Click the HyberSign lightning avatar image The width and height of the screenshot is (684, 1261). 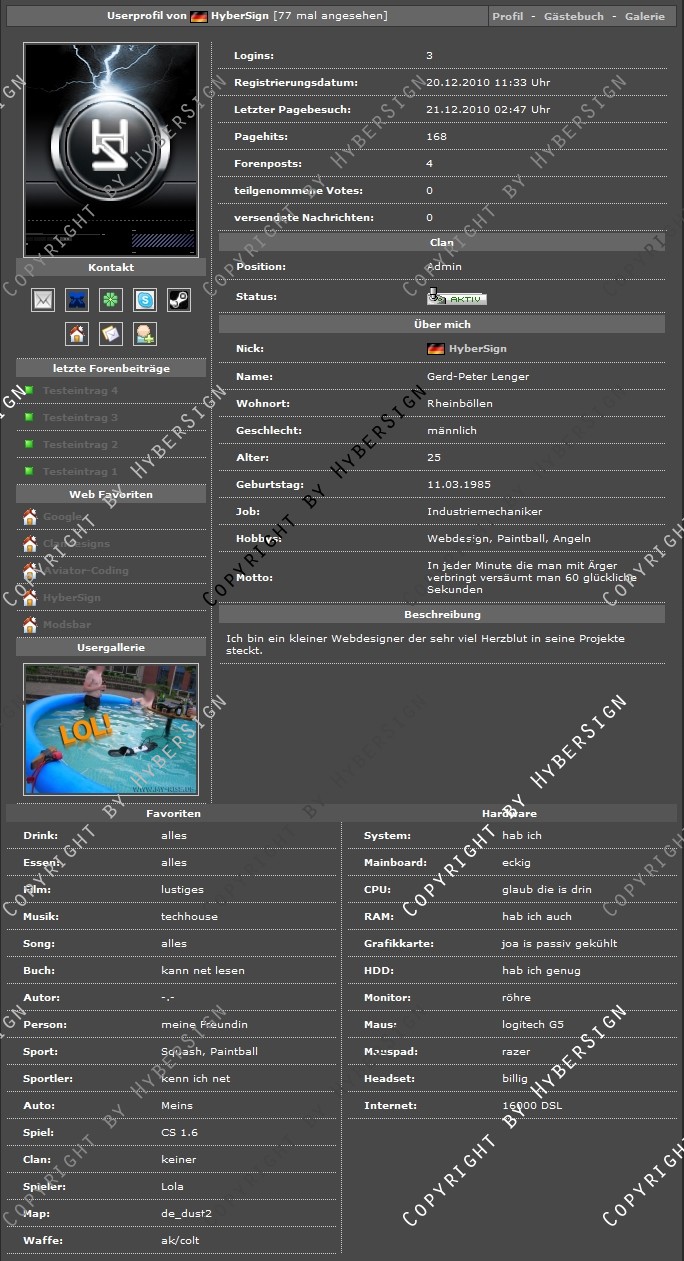111,149
